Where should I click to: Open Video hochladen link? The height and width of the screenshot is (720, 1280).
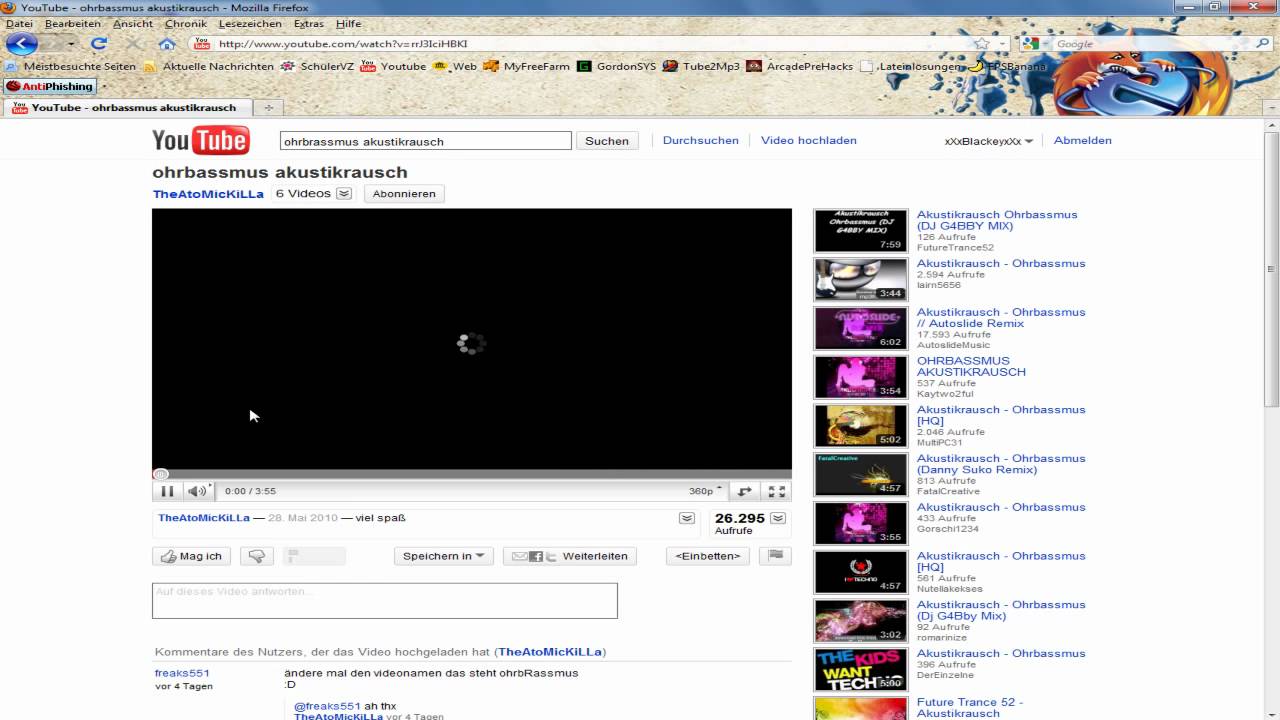pyautogui.click(x=808, y=140)
